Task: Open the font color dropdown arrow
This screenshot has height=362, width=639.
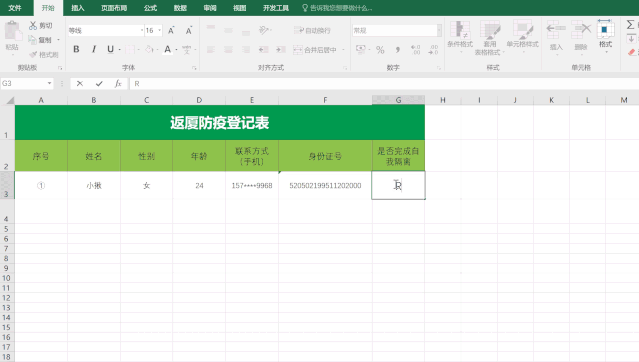Action: point(176,50)
